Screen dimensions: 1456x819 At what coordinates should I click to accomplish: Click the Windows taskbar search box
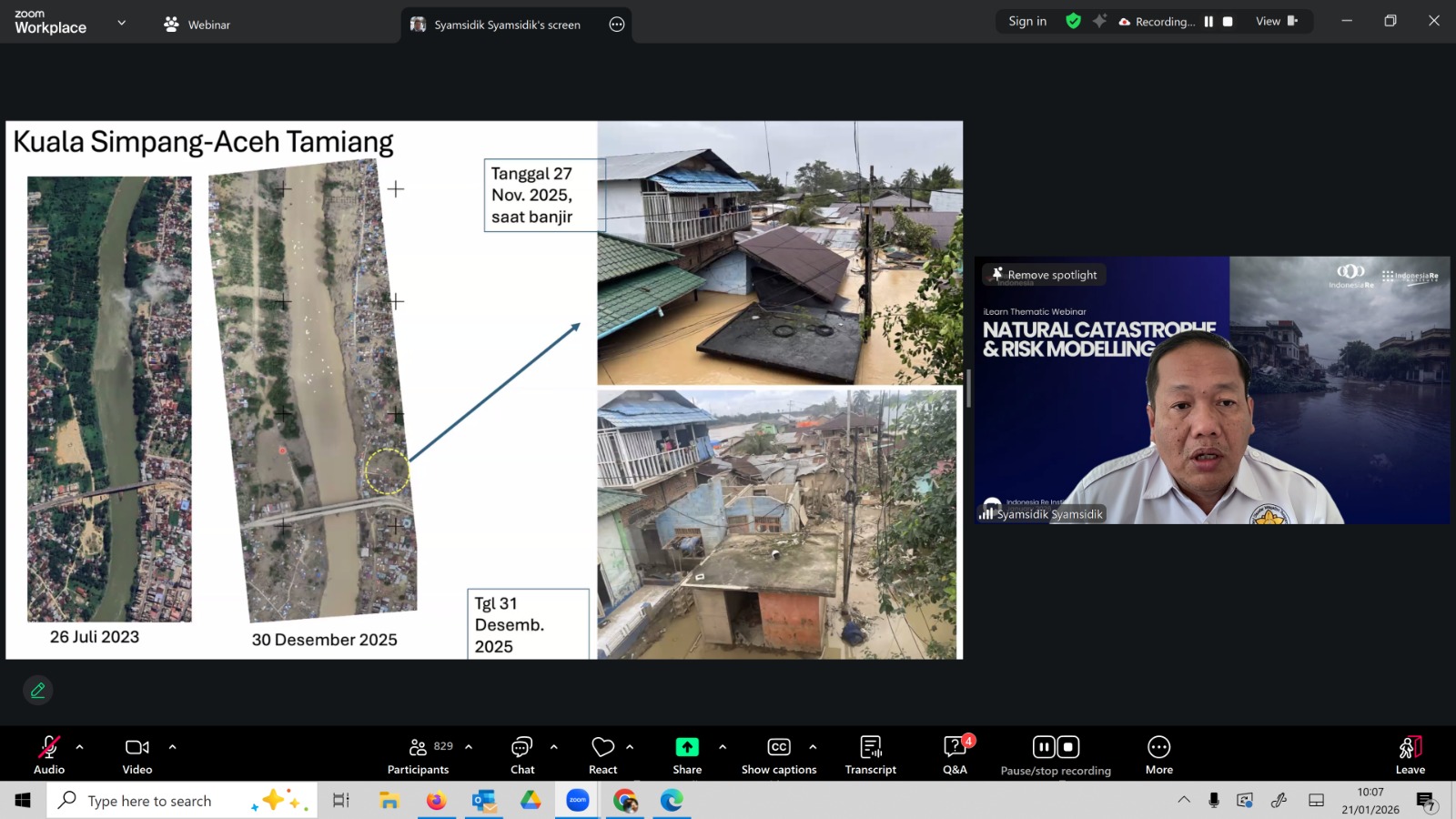[150, 801]
